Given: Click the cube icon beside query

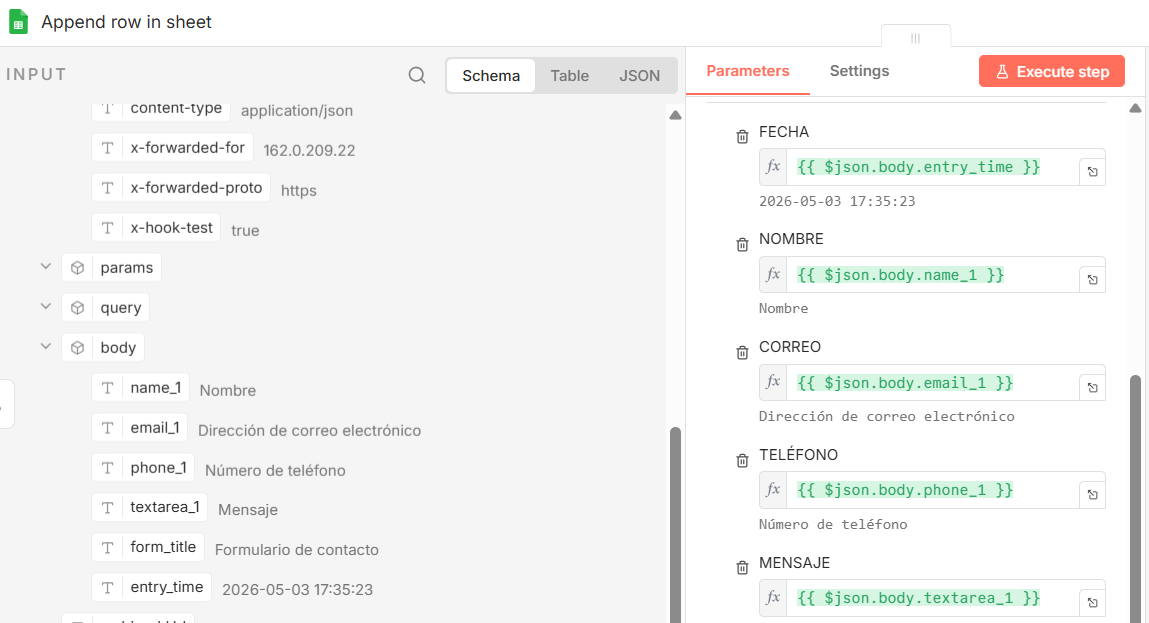Looking at the screenshot, I should (78, 308).
